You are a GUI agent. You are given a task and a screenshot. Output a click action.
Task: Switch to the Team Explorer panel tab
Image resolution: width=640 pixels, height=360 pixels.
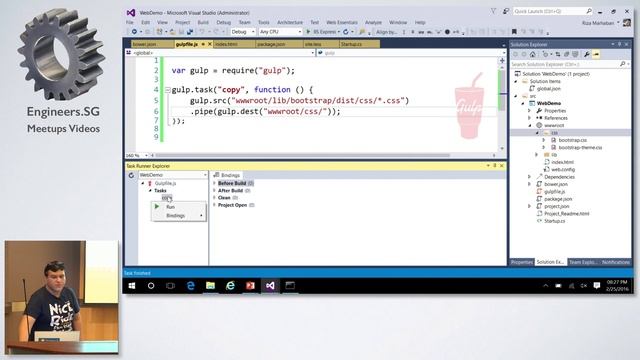tap(583, 262)
